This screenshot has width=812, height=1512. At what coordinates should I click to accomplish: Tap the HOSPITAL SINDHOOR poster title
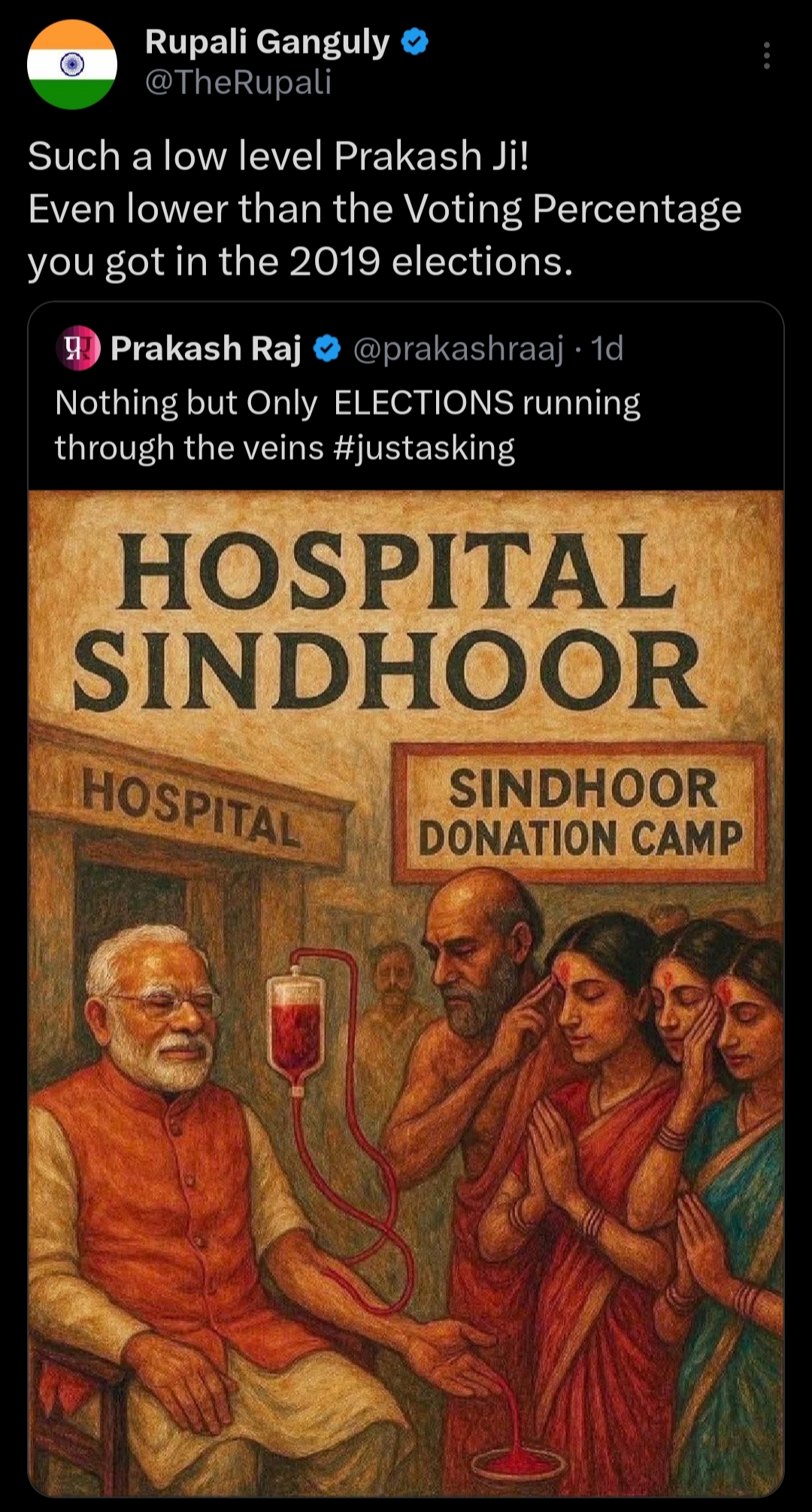[389, 620]
